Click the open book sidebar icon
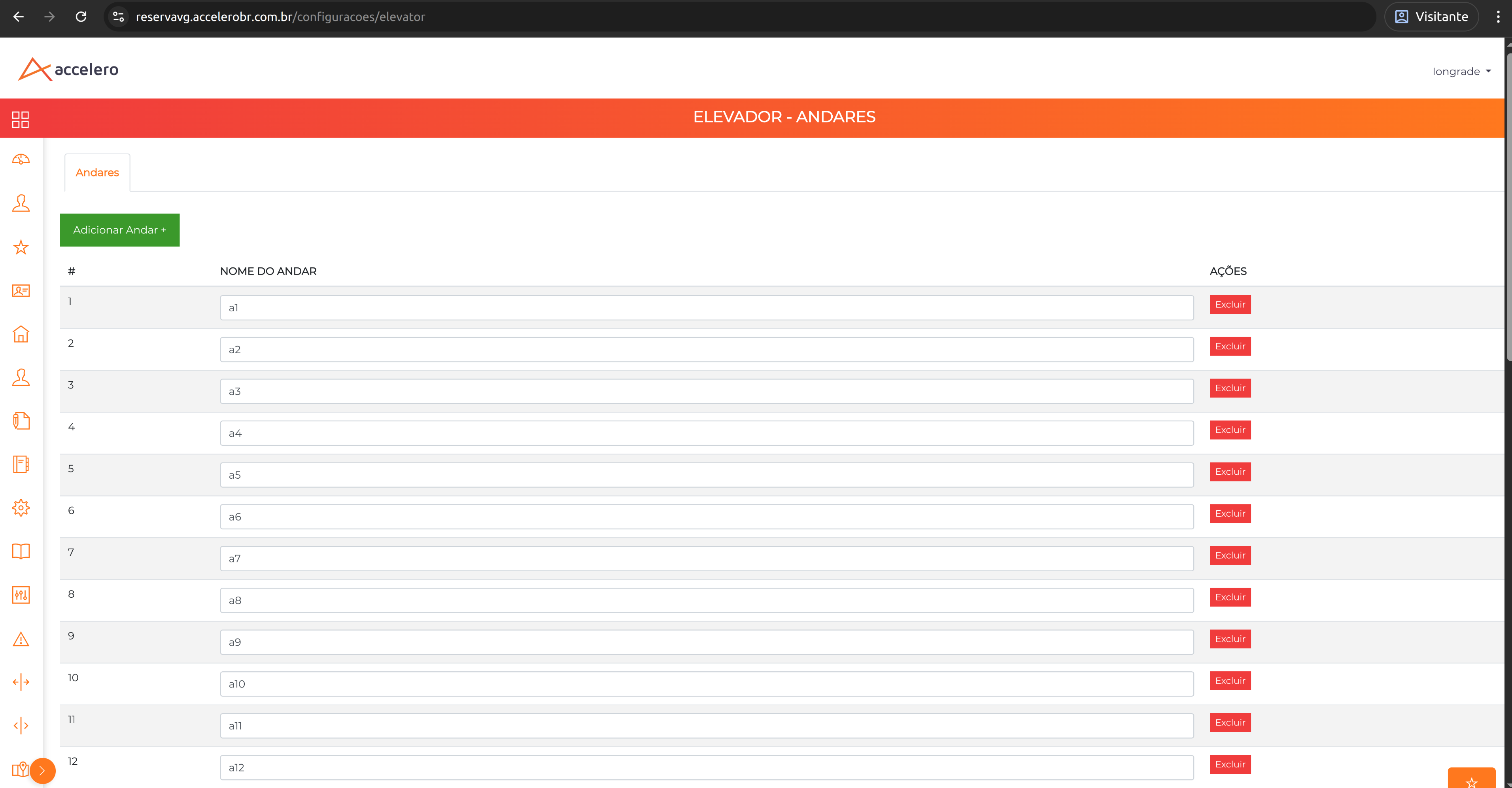Image resolution: width=1512 pixels, height=788 pixels. point(21,551)
